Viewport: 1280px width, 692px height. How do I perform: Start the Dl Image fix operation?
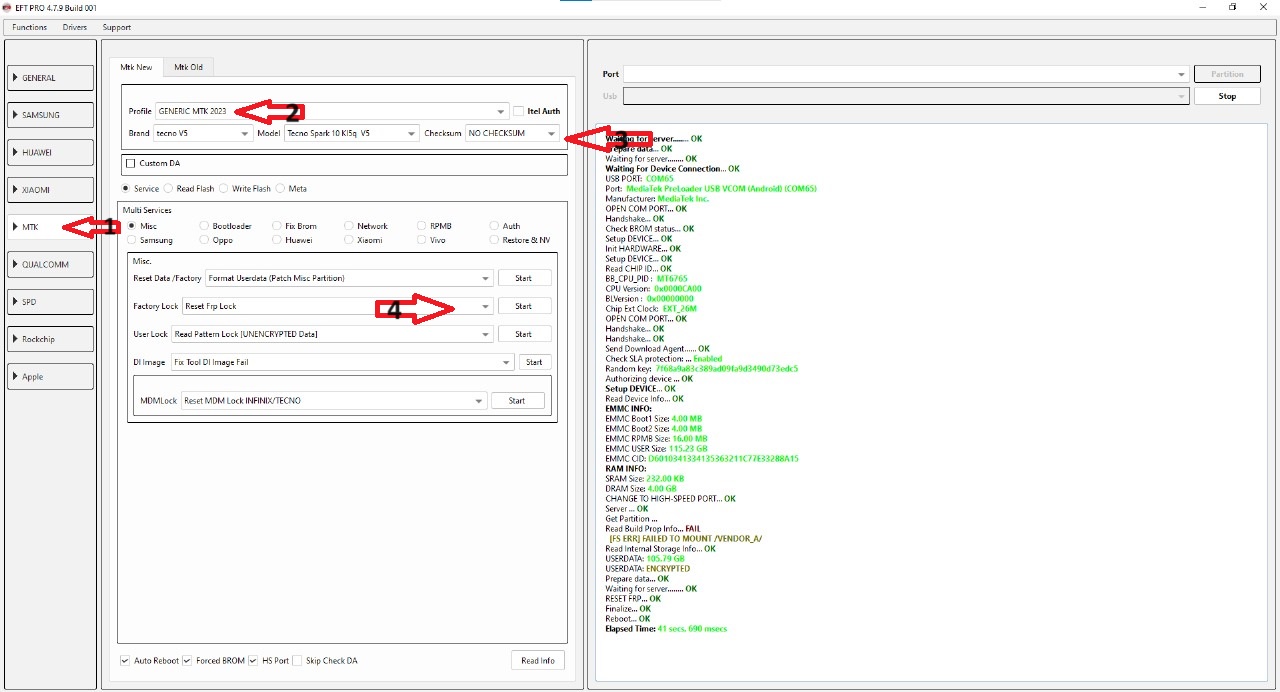point(534,362)
